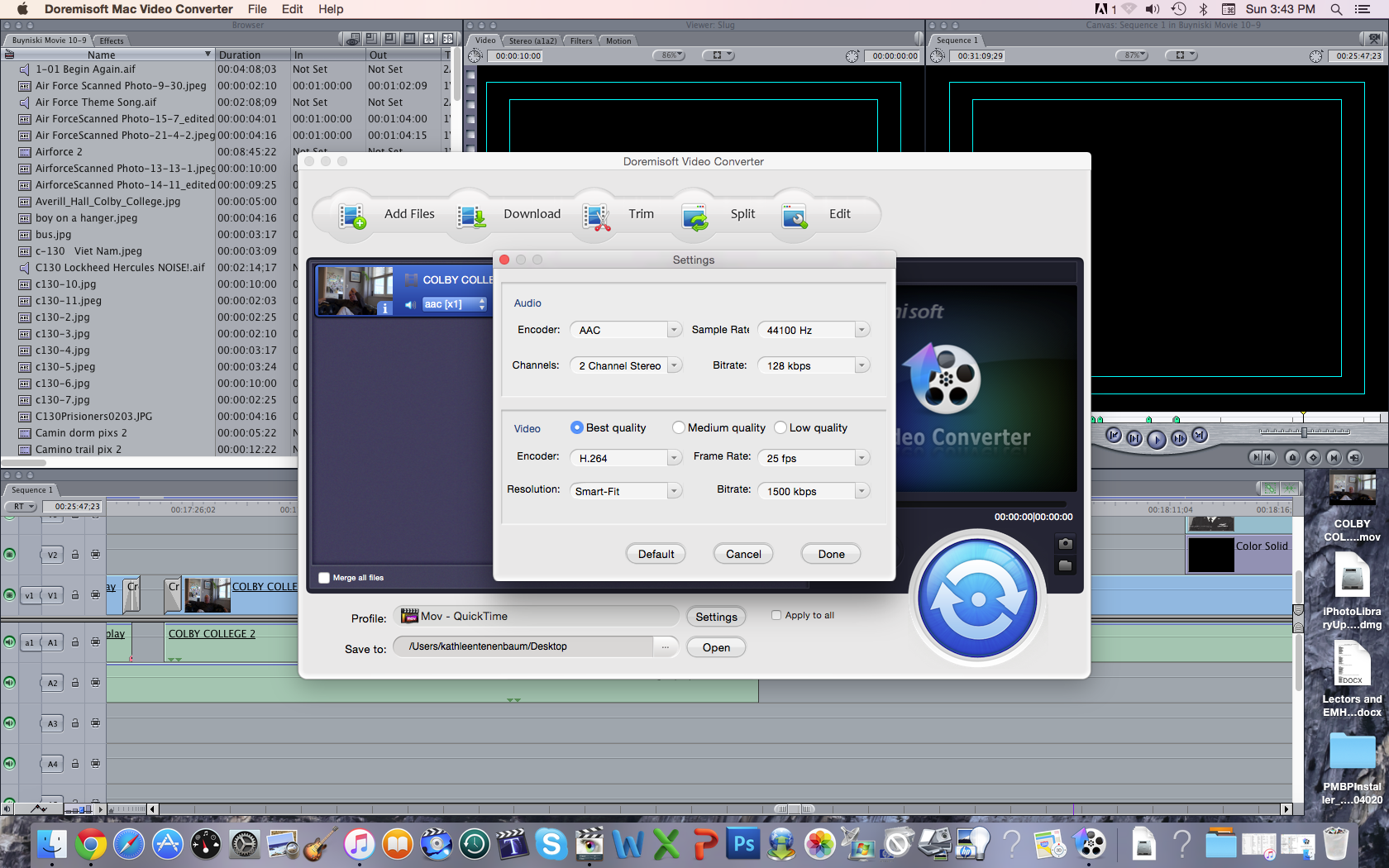The height and width of the screenshot is (868, 1389).
Task: Click the Match Frame button in the Canvas
Action: click(x=1353, y=457)
